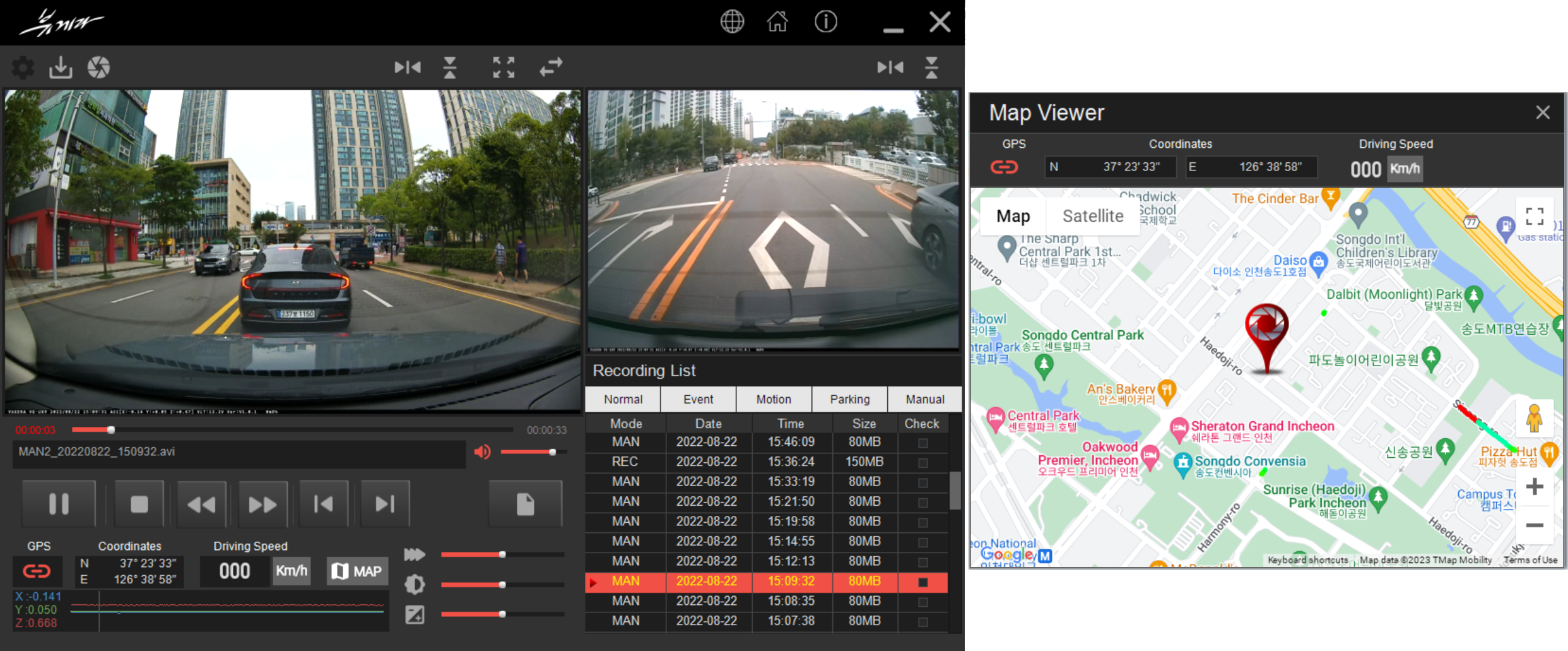Select the Parking recording tab
1568x651 pixels.
[x=849, y=400]
